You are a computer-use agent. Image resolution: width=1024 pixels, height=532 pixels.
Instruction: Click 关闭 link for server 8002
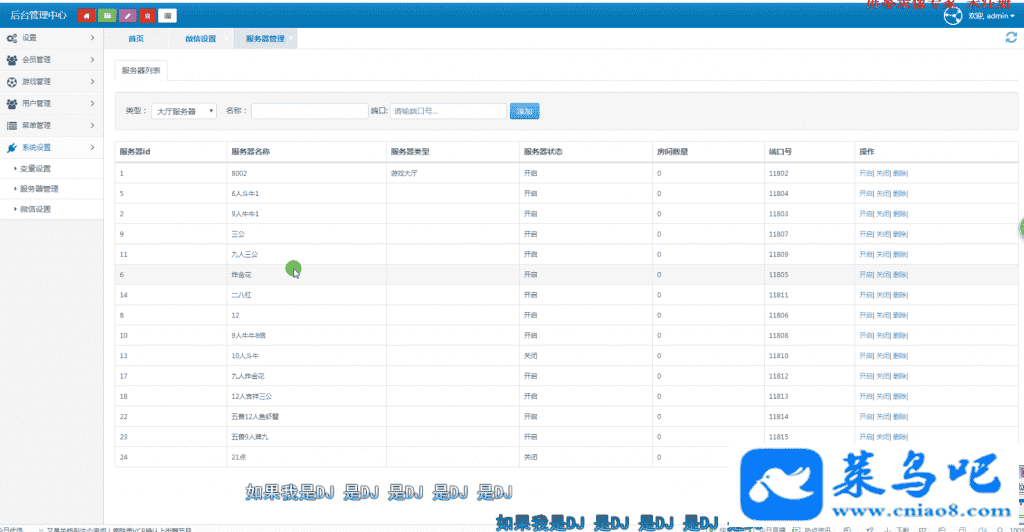tap(883, 173)
